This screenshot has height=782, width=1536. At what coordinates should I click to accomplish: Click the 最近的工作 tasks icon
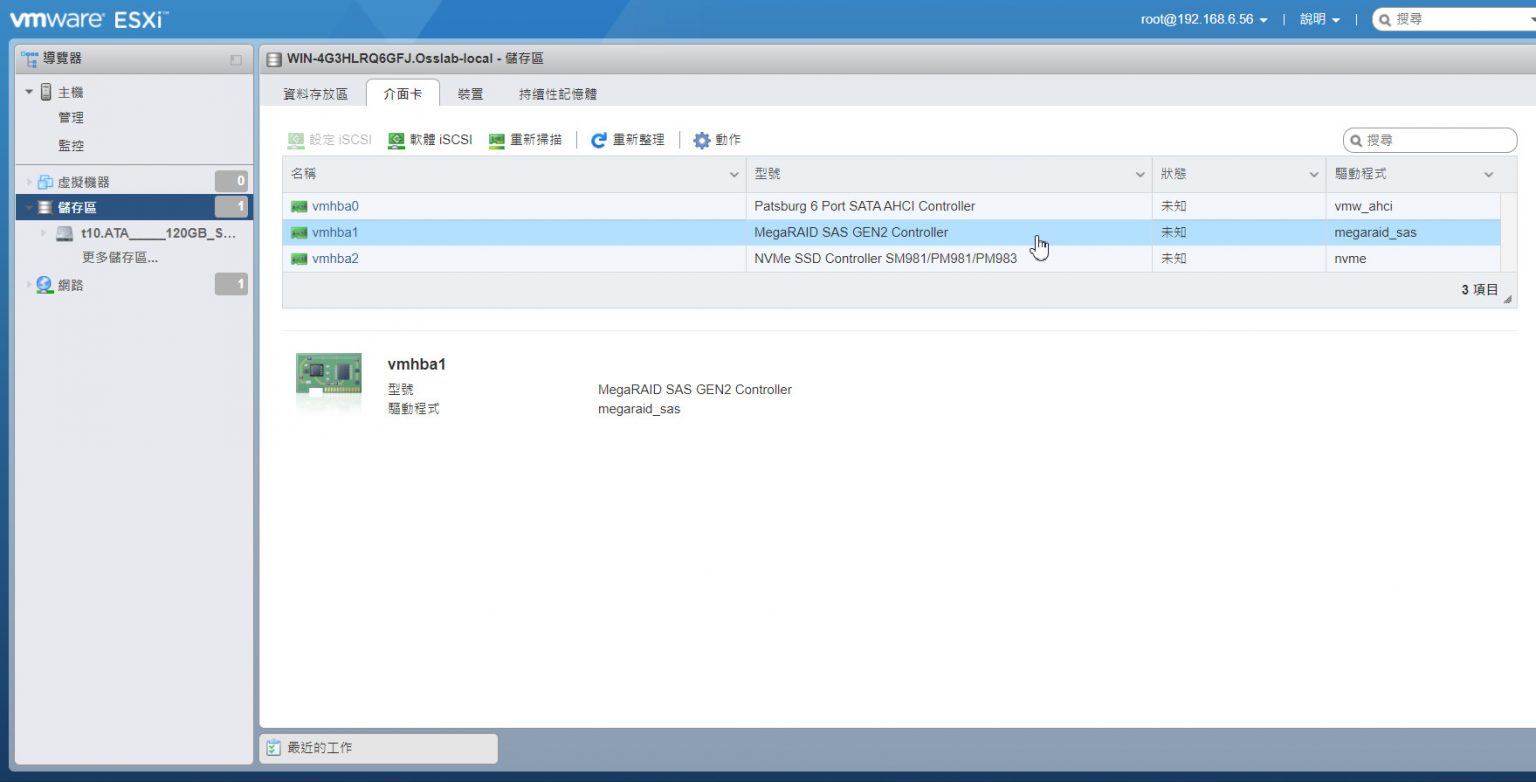272,748
